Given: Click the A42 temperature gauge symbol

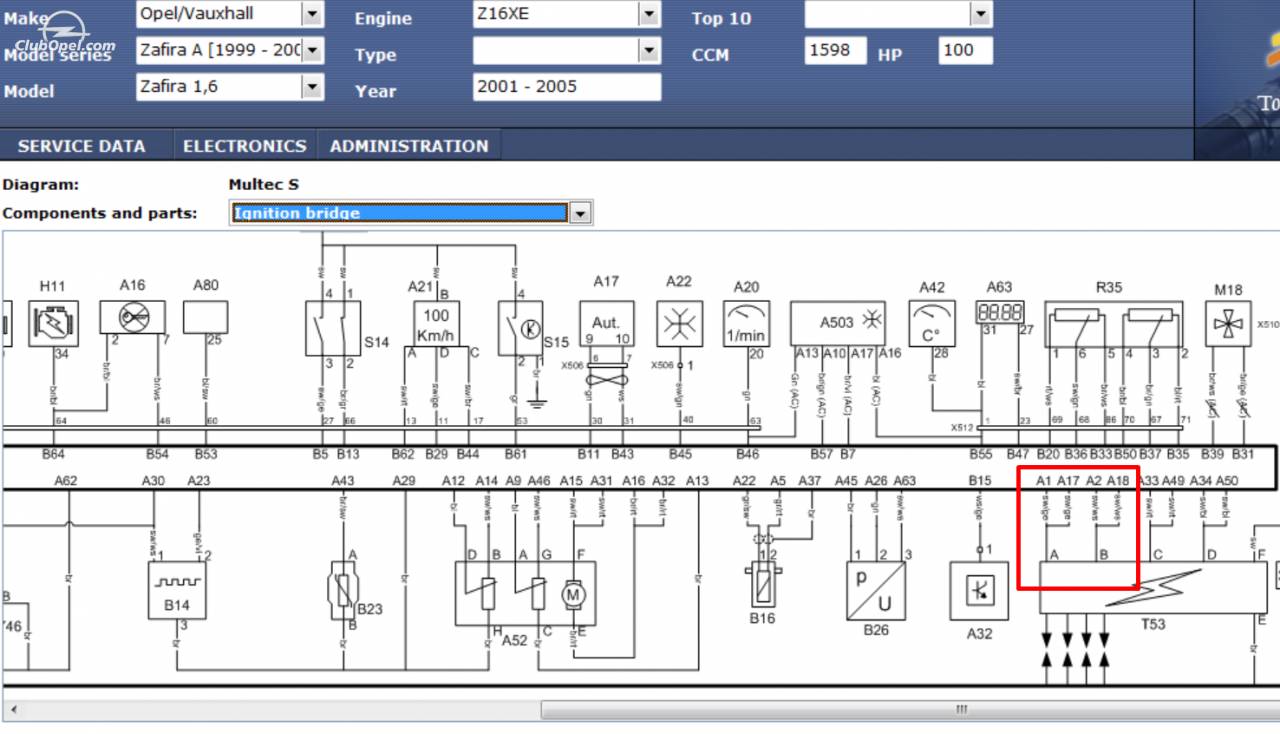Looking at the screenshot, I should (932, 323).
